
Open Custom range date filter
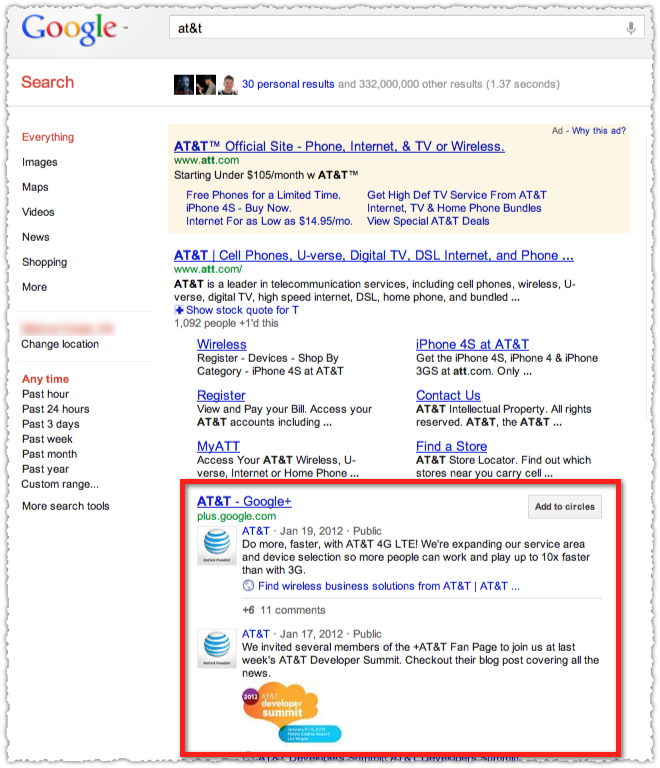coord(60,484)
